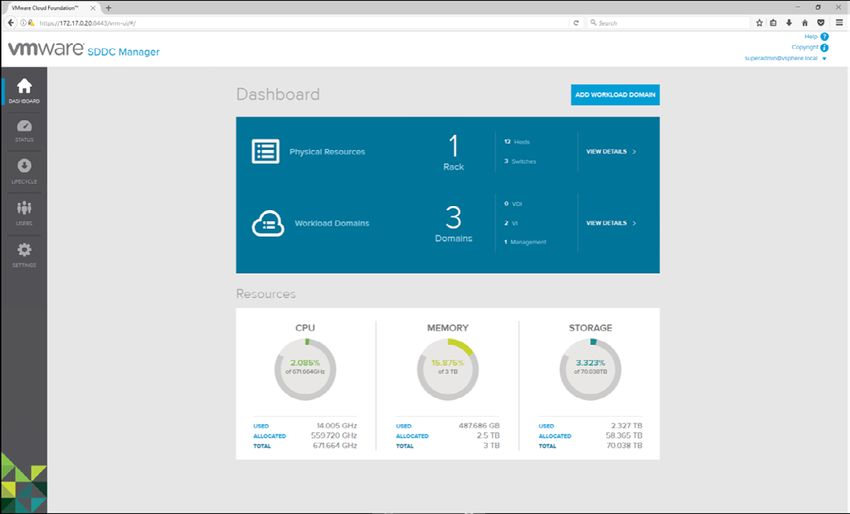Click the Help link
Screen dimensions: 850x514
[811, 37]
